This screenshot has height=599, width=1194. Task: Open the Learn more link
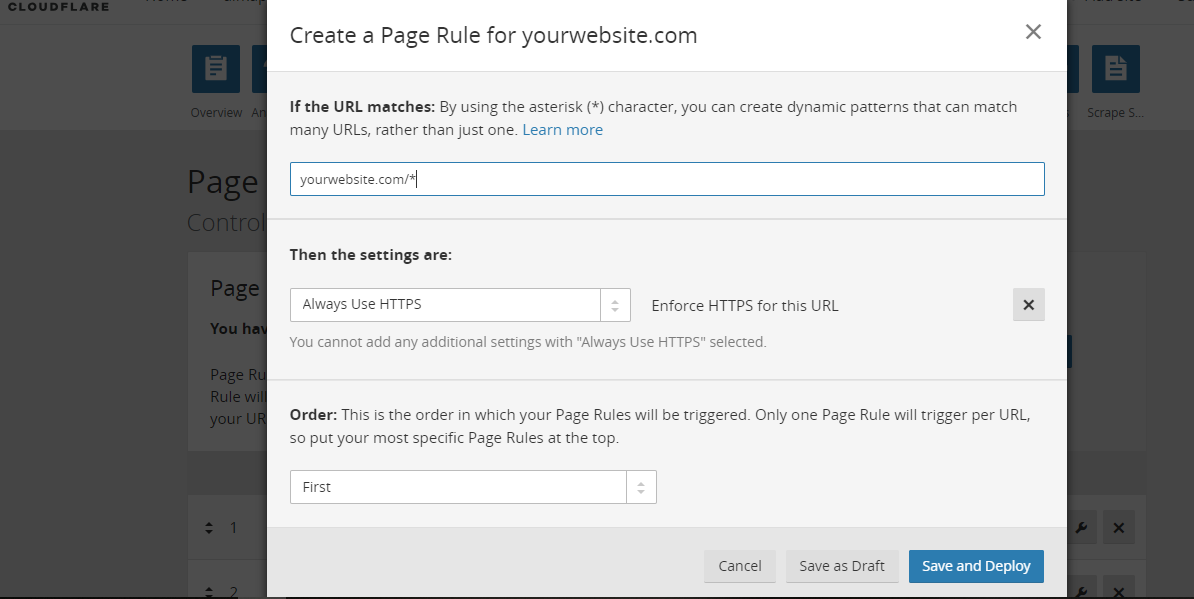click(x=562, y=129)
